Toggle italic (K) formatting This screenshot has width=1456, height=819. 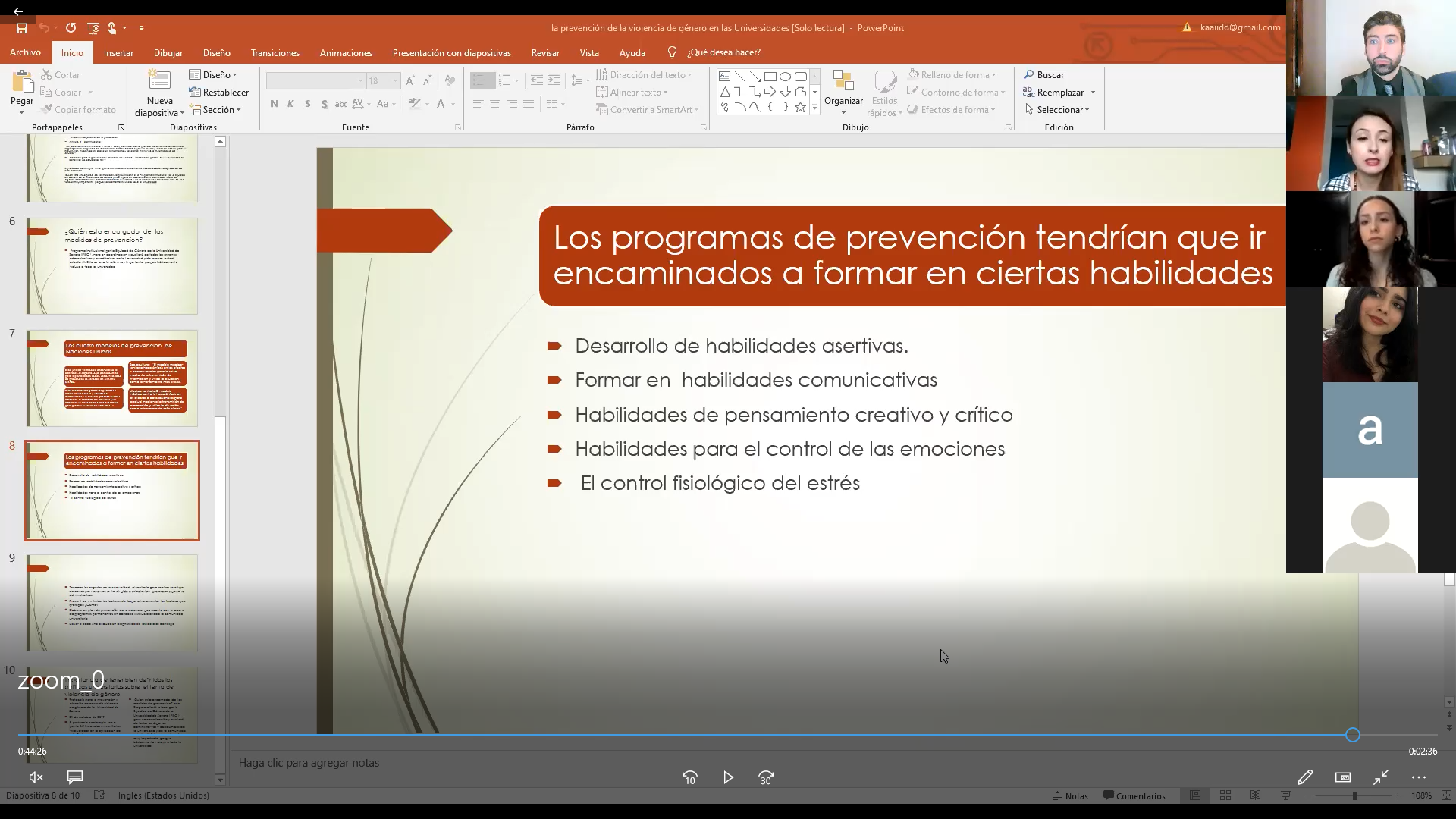[x=290, y=104]
